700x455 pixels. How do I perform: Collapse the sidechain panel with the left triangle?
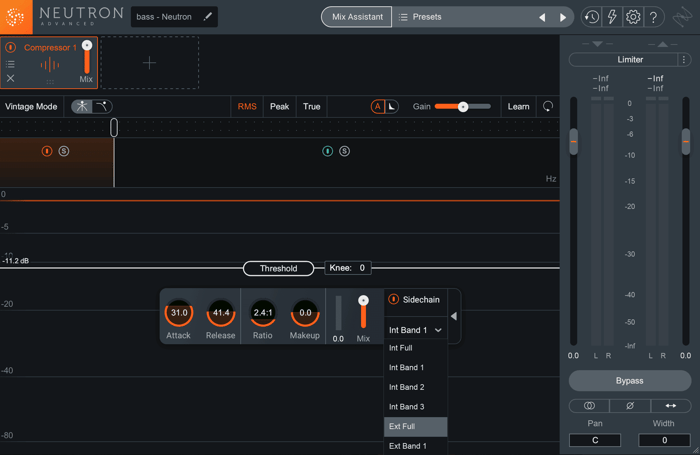point(454,316)
